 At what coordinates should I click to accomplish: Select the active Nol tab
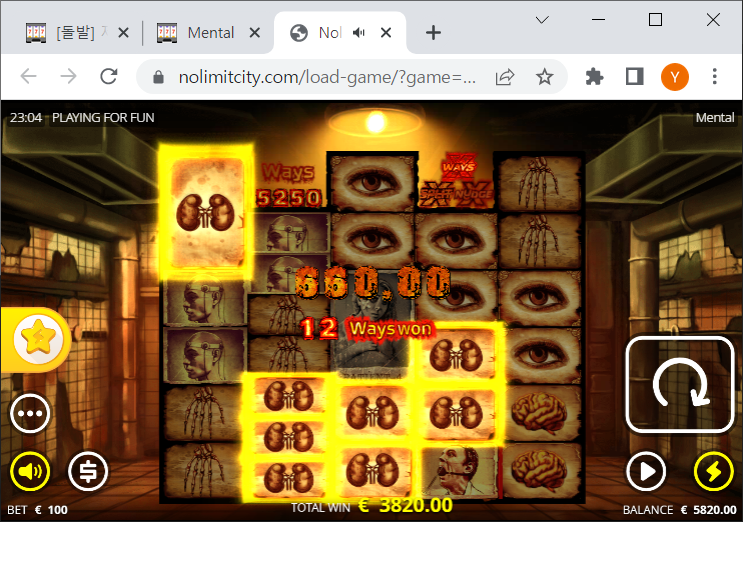(x=340, y=33)
